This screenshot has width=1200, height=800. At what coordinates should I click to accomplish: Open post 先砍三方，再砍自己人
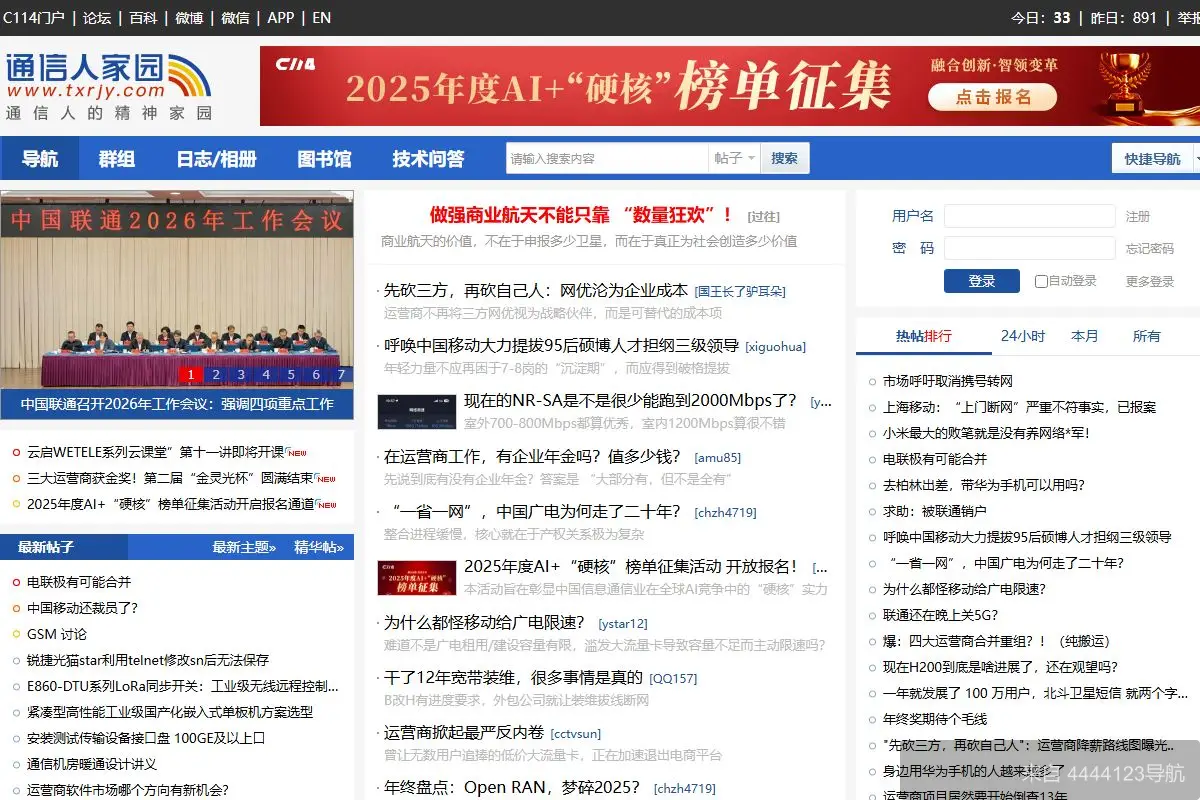536,290
